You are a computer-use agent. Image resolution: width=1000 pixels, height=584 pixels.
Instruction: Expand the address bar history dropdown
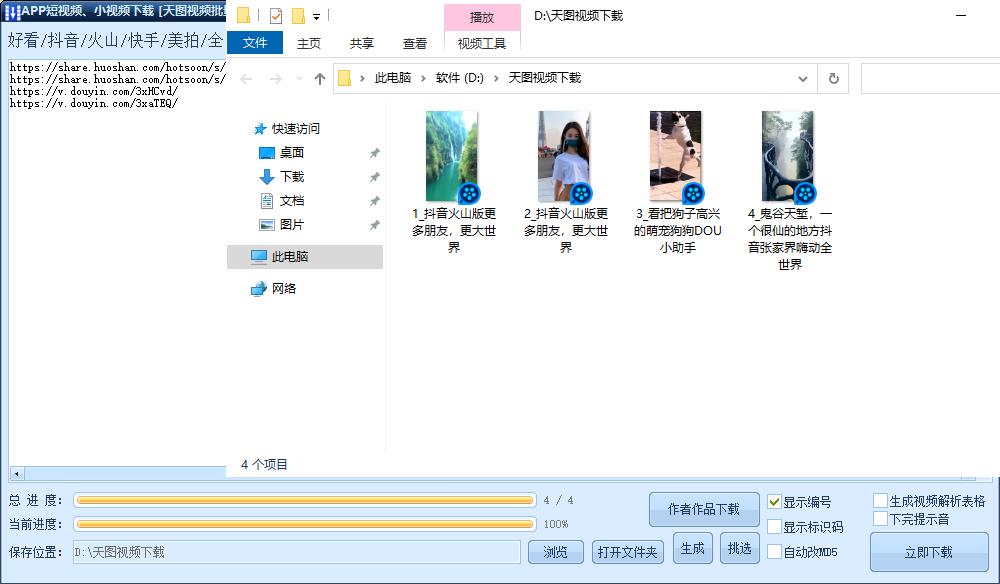click(x=803, y=78)
